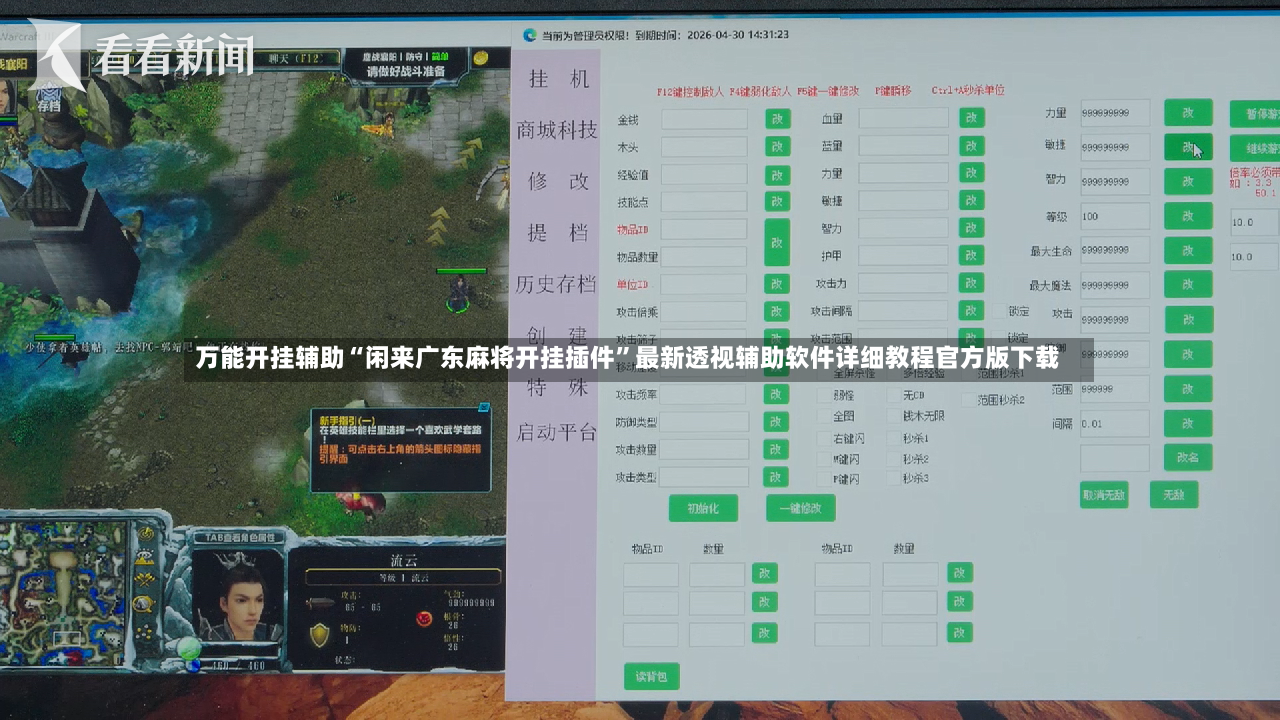Apply 改 button for 攻击频率 row
Image resolution: width=1280 pixels, height=720 pixels.
tap(777, 394)
